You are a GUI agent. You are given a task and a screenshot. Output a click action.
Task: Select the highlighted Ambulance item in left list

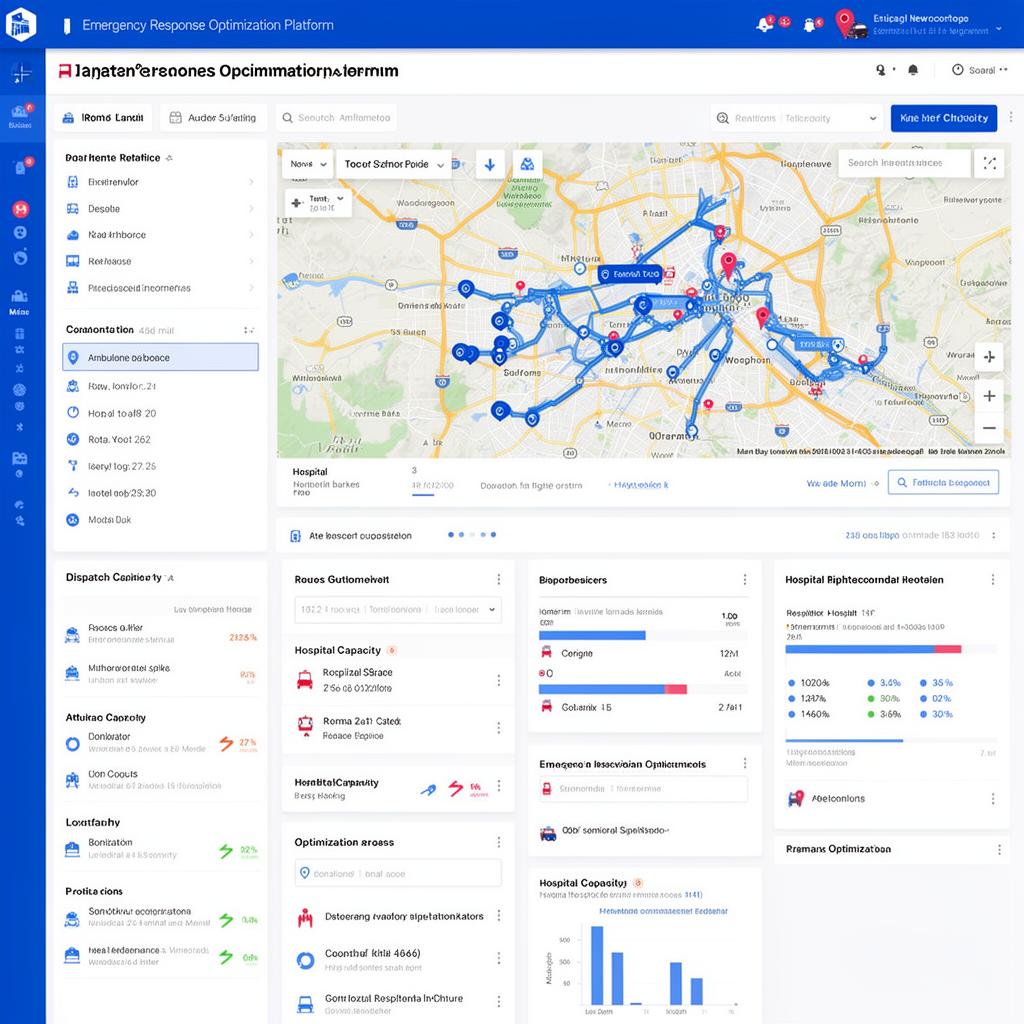coord(160,357)
